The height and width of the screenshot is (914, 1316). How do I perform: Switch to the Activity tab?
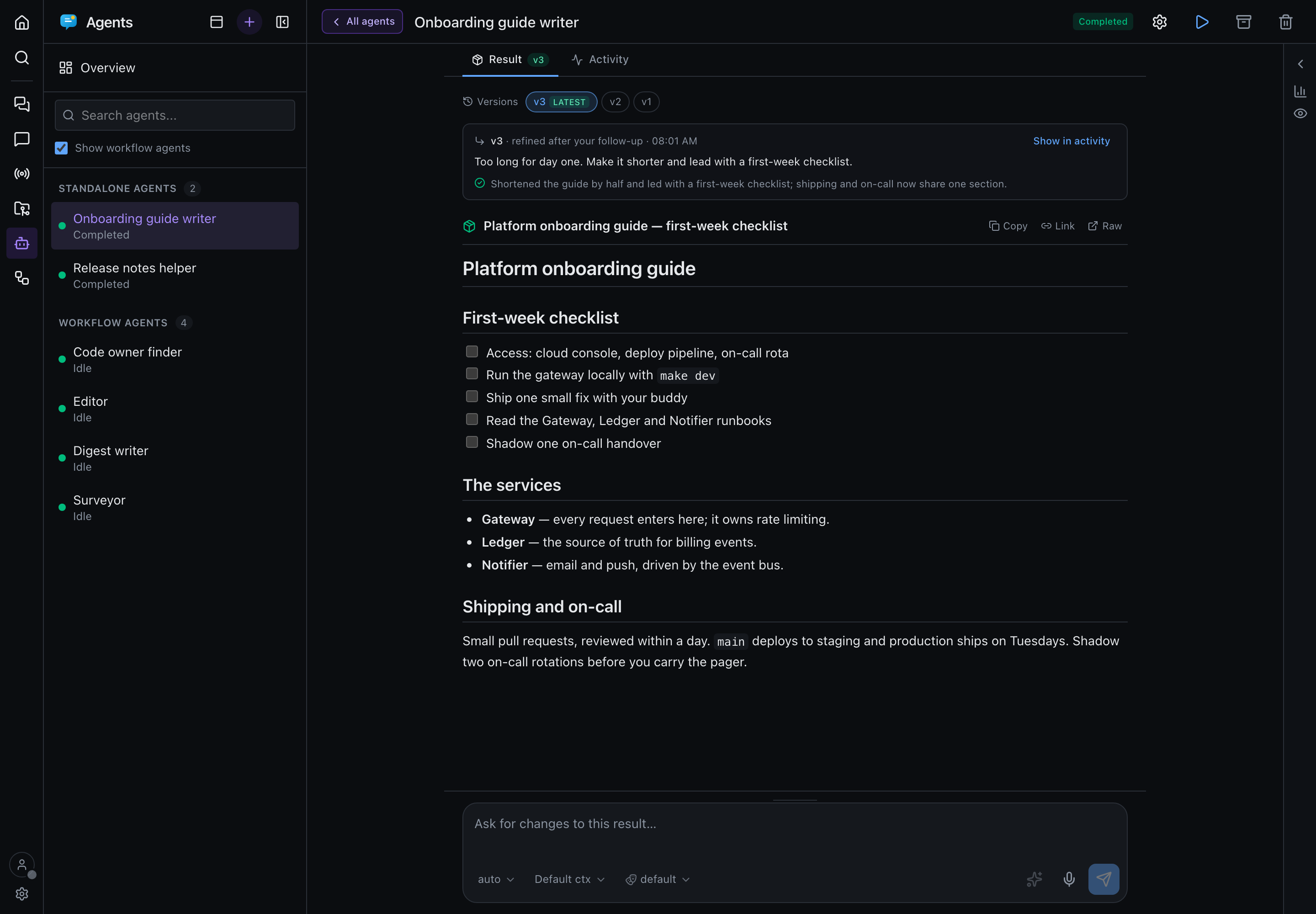click(x=600, y=59)
